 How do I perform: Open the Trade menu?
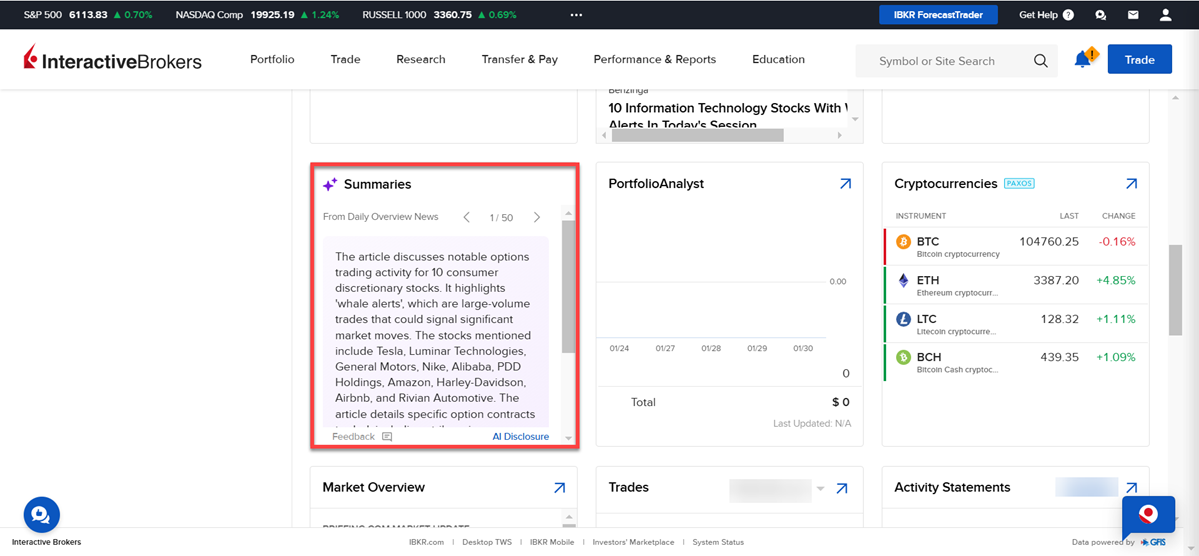click(x=346, y=59)
